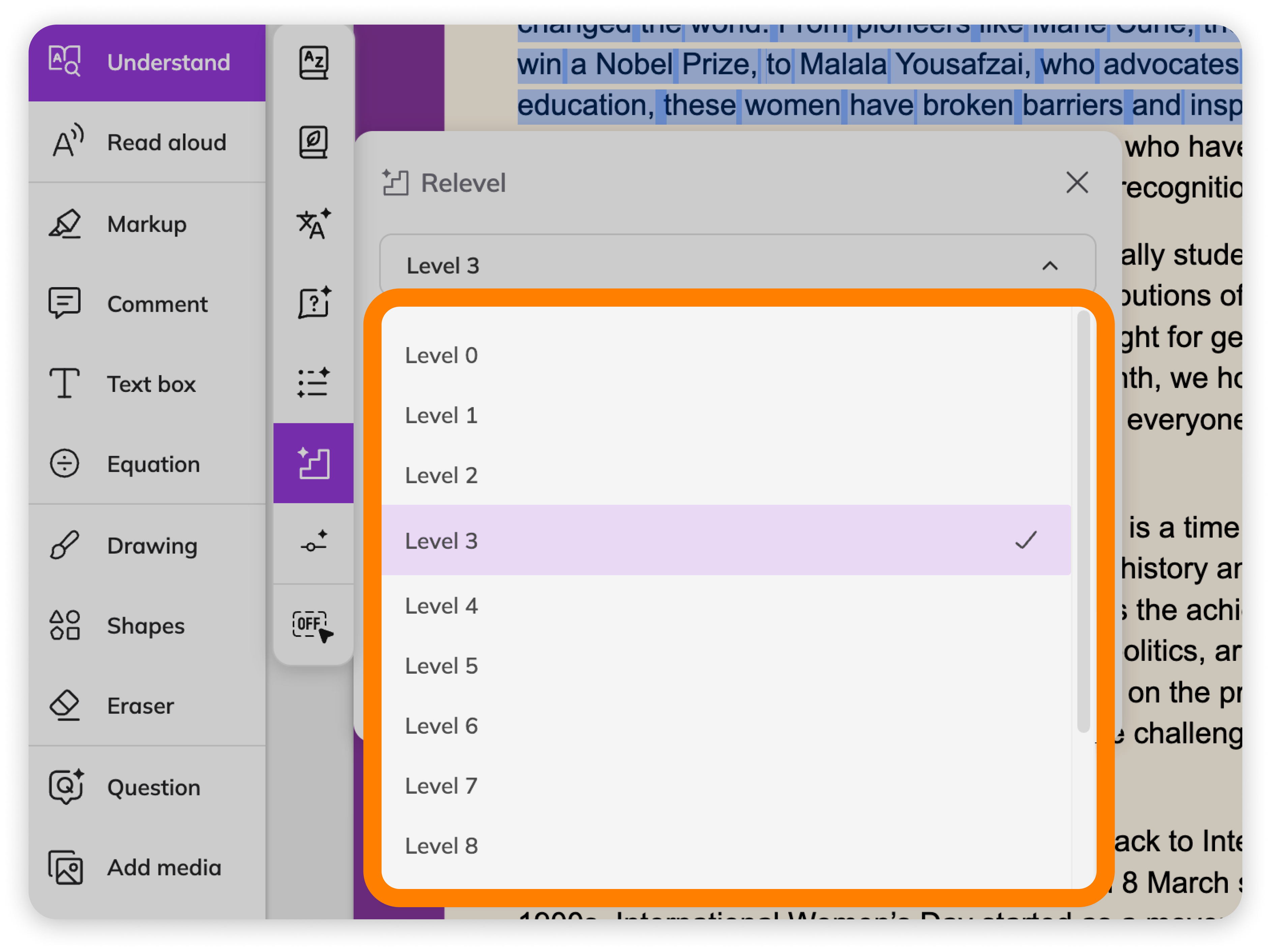Choose Level 4 from list
This screenshot has height=952, width=1271.
(x=726, y=606)
